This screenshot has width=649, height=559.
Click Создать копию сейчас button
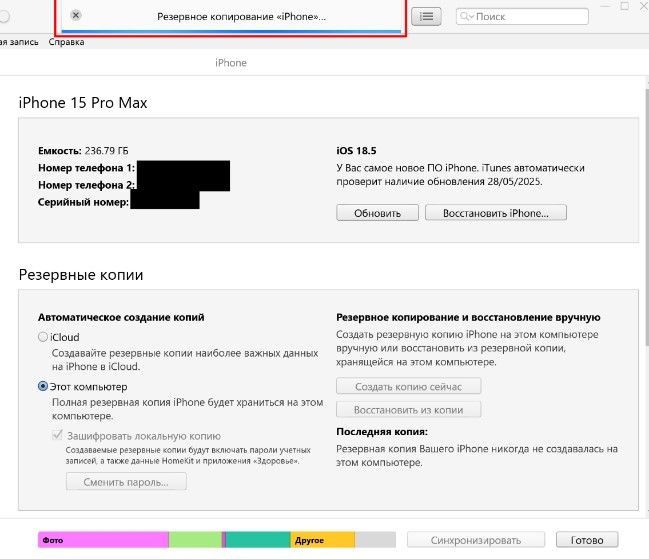pyautogui.click(x=409, y=386)
